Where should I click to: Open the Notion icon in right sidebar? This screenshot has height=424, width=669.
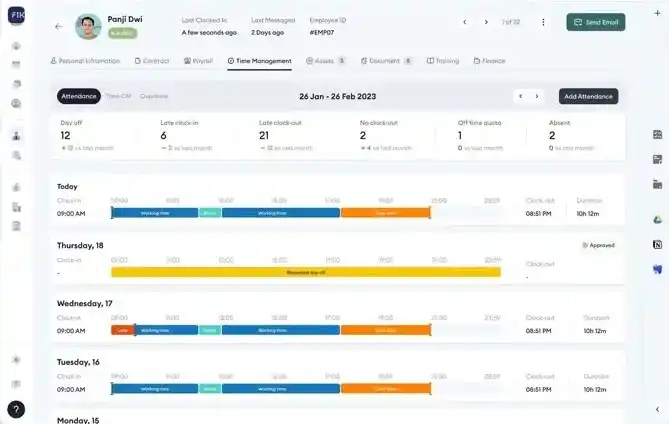(x=657, y=244)
